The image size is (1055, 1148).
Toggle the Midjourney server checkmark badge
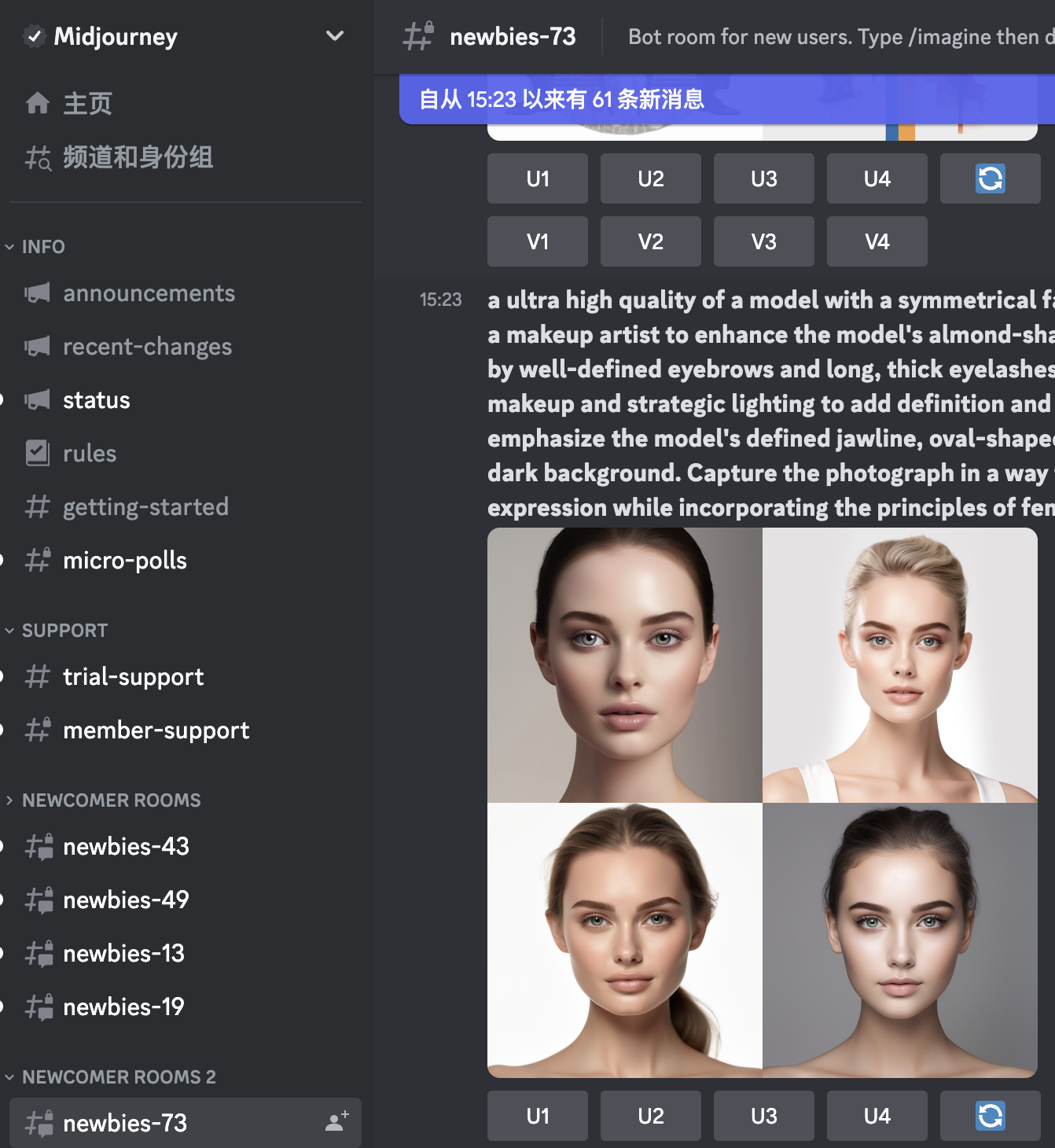pos(34,35)
